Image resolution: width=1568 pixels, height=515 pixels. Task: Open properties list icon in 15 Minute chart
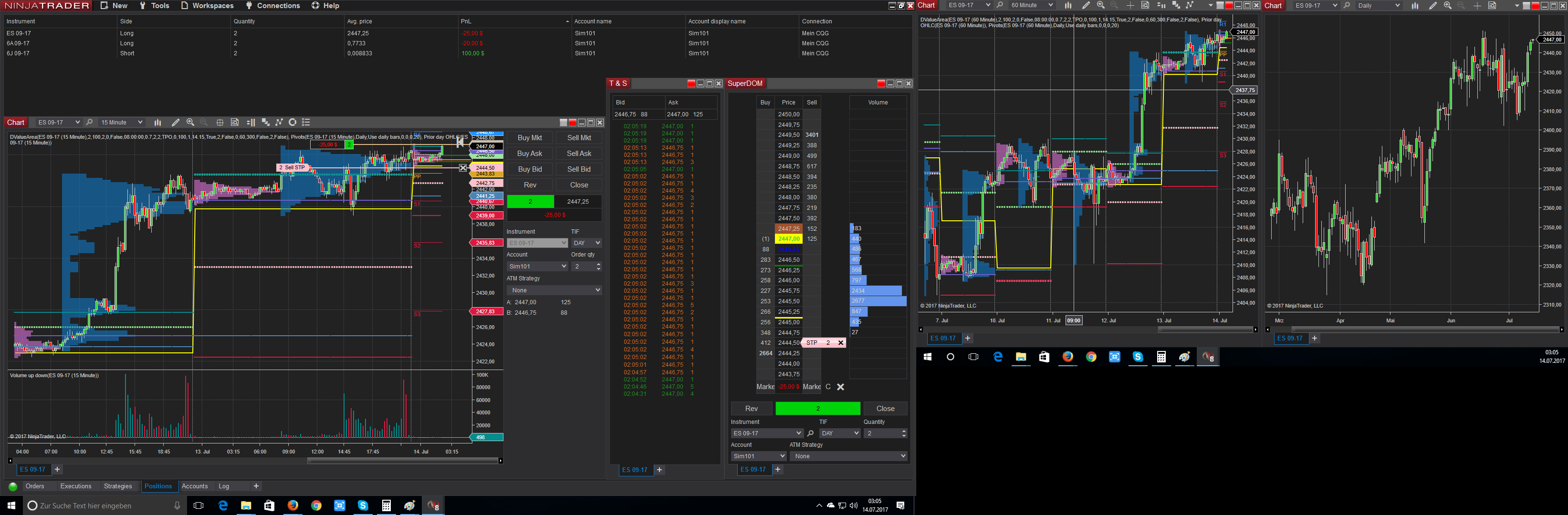click(306, 122)
